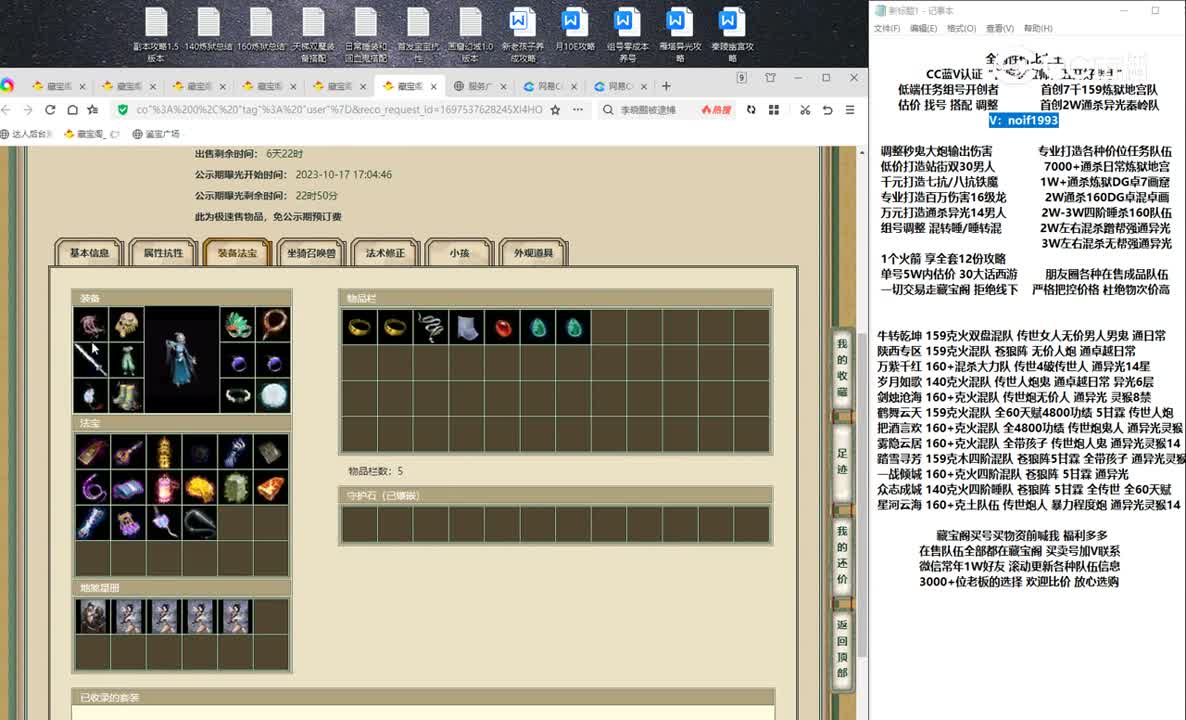Switch to the 服务 browser tab
This screenshot has width=1186, height=720.
479,86
